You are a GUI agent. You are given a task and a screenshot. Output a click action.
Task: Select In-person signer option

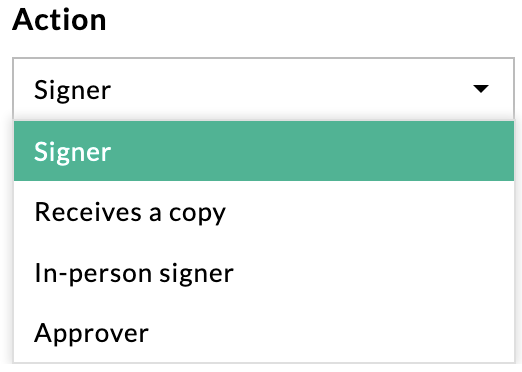click(264, 273)
